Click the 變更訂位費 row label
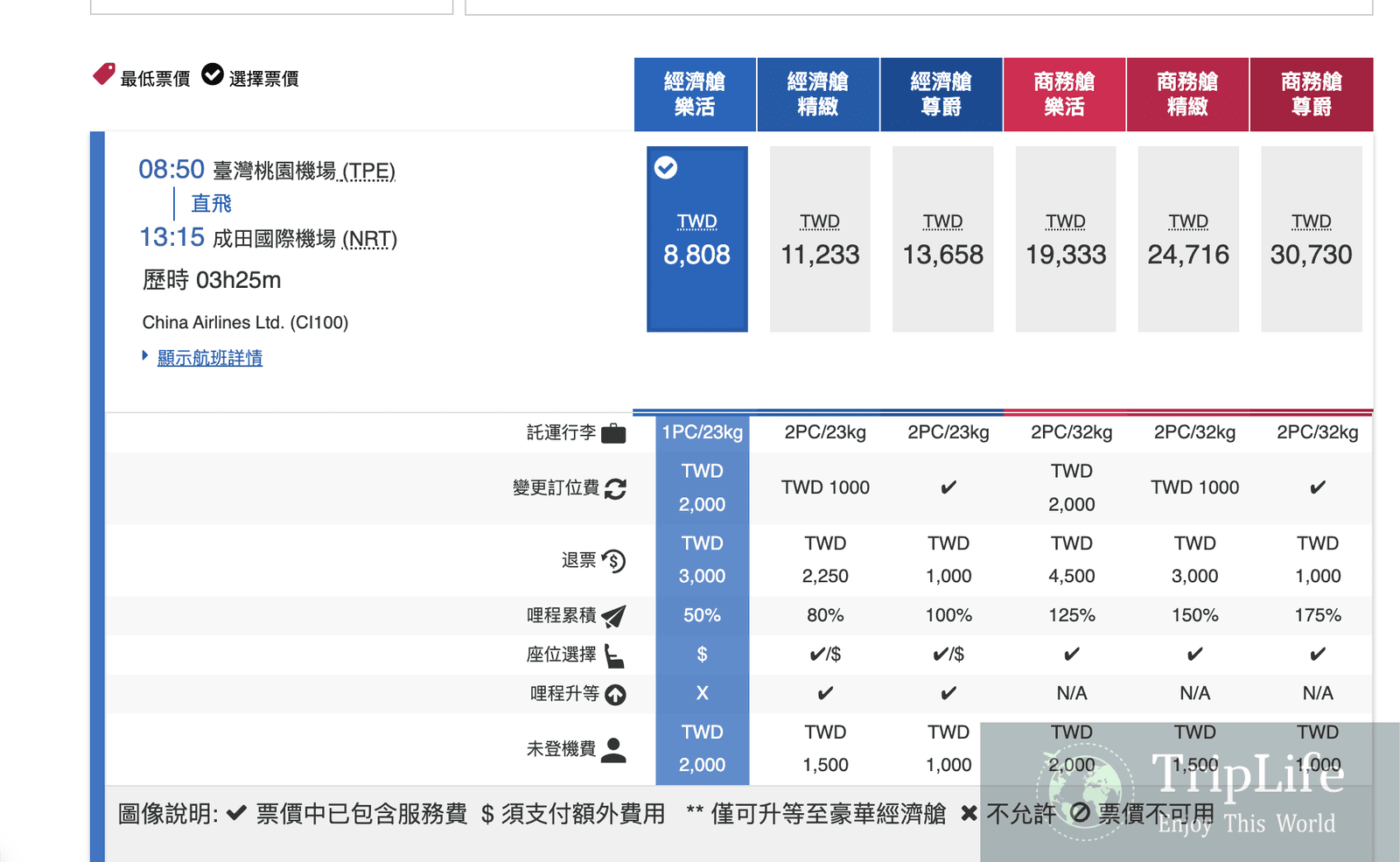This screenshot has height=862, width=1400. click(x=556, y=487)
